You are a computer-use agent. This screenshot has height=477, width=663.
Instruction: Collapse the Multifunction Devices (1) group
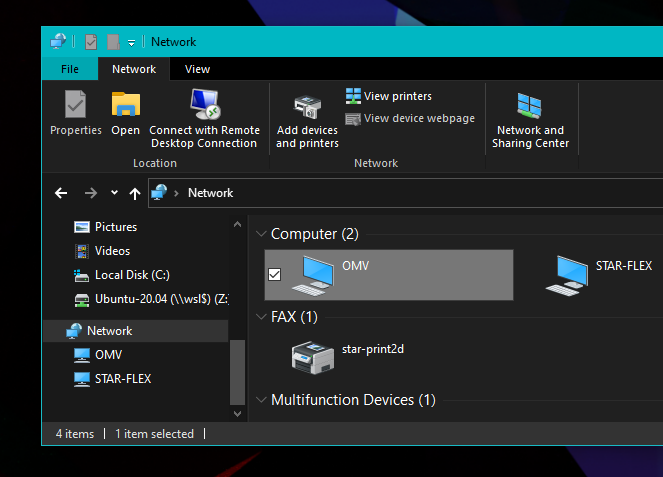(261, 399)
